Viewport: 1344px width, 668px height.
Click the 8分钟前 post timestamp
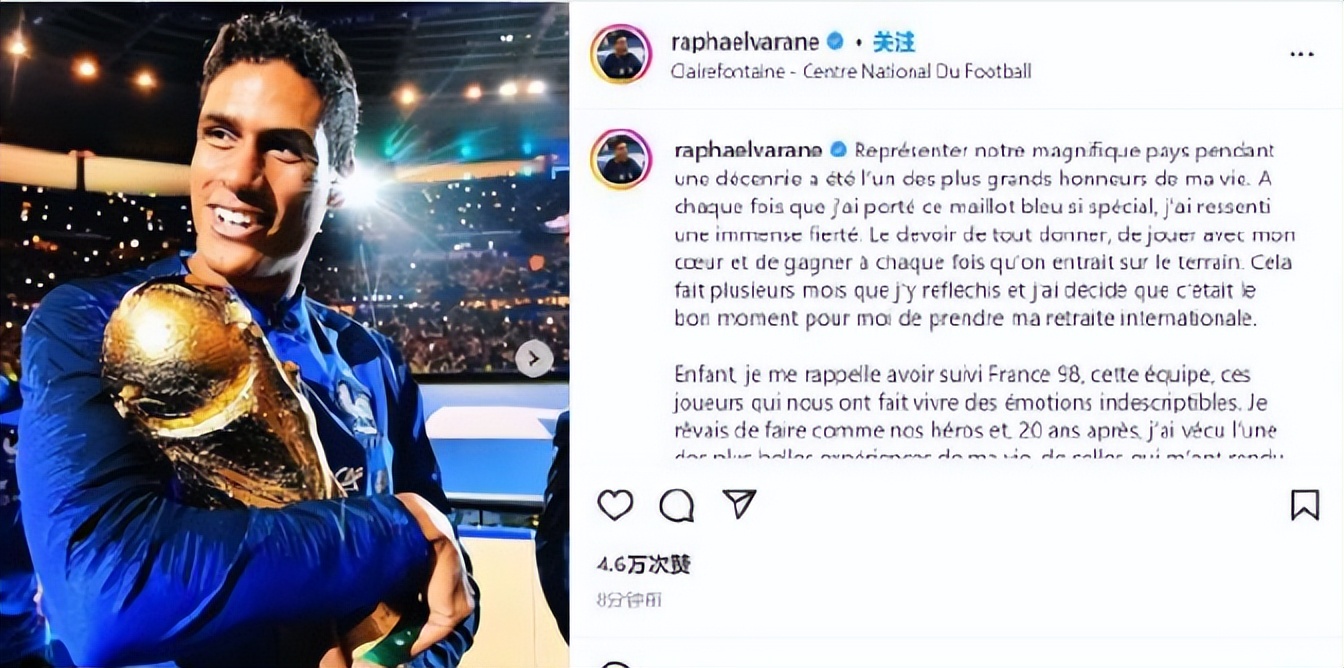(629, 600)
